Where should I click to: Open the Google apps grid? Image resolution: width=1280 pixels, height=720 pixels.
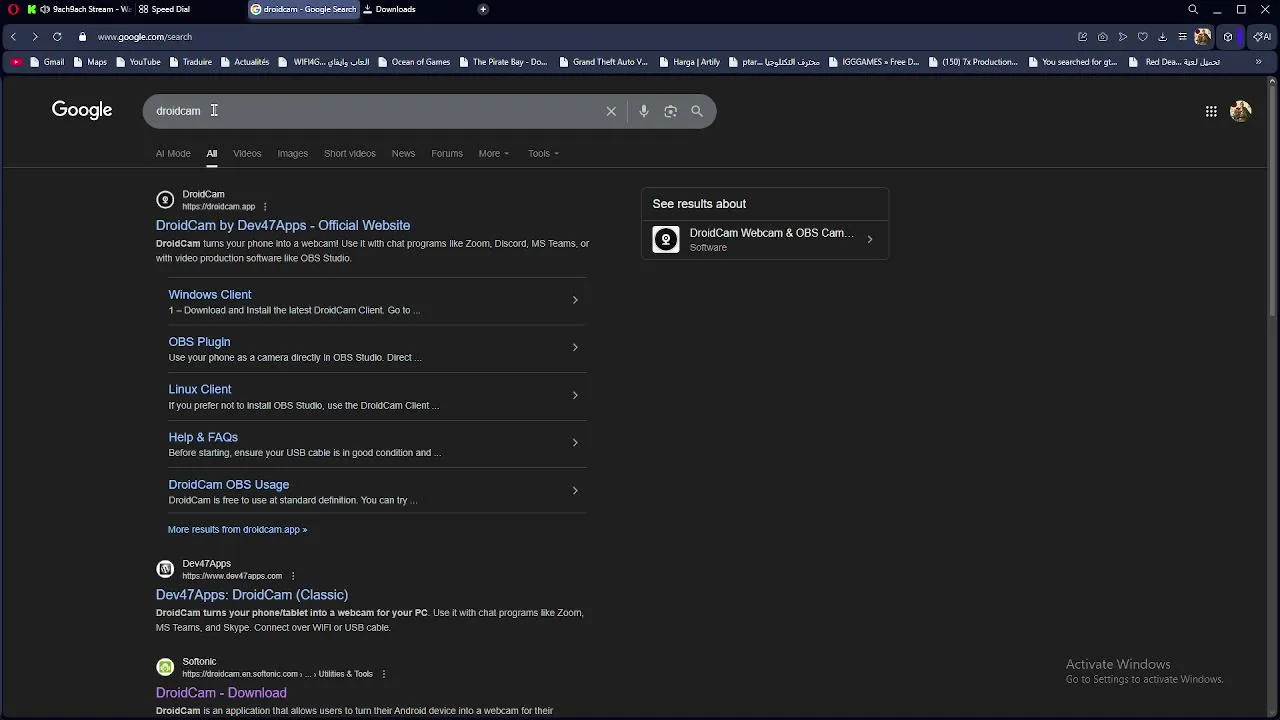pos(1211,111)
